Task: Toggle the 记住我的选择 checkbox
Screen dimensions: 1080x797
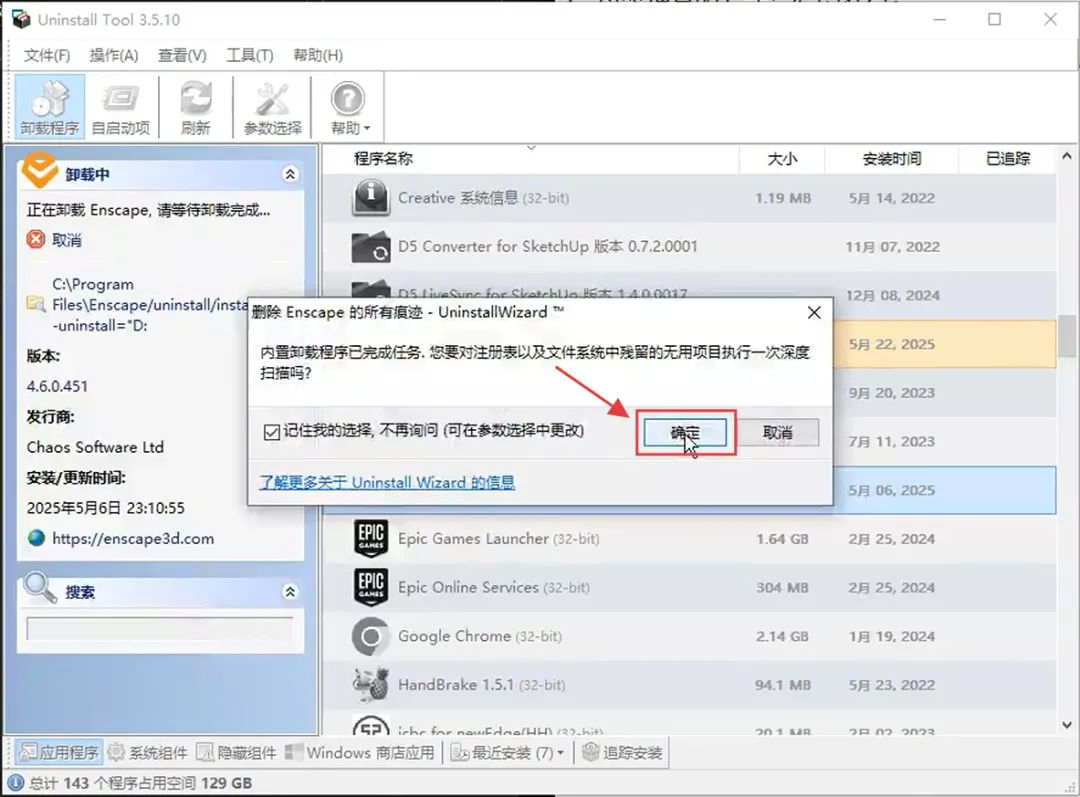Action: coord(271,432)
